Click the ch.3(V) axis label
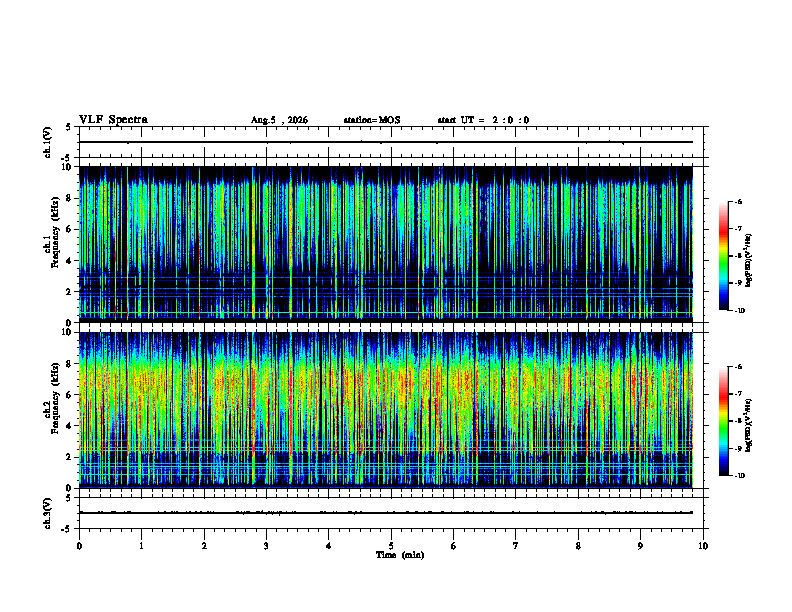This screenshot has height=612, width=792. point(48,513)
